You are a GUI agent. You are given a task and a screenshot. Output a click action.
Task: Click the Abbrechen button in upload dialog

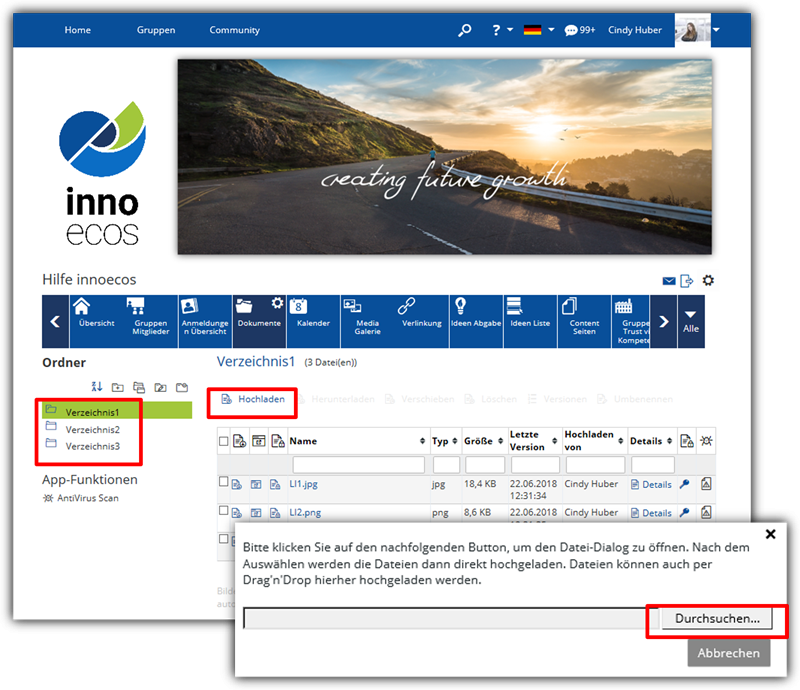tap(729, 653)
